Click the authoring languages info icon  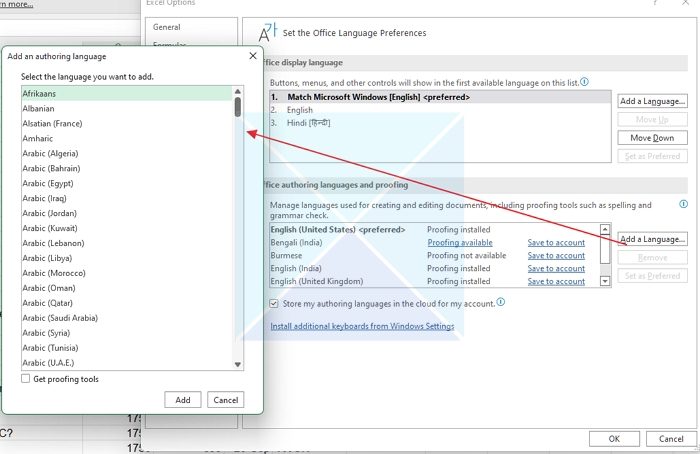(x=683, y=204)
